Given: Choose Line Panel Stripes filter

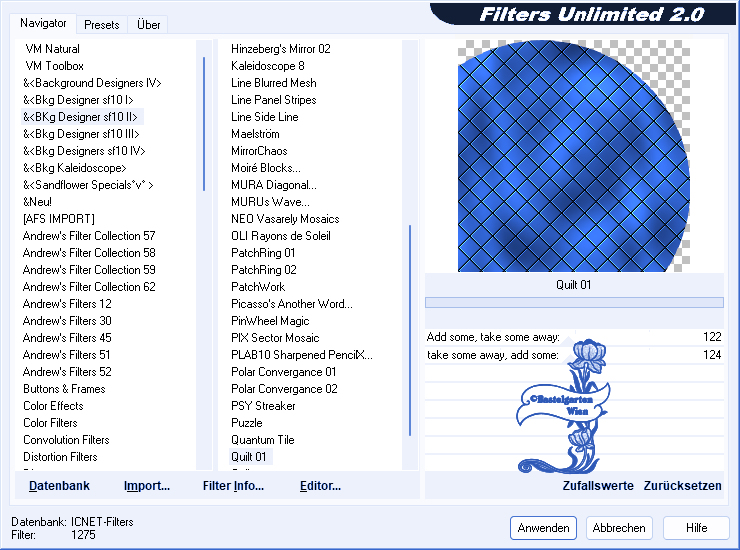Looking at the screenshot, I should point(274,100).
